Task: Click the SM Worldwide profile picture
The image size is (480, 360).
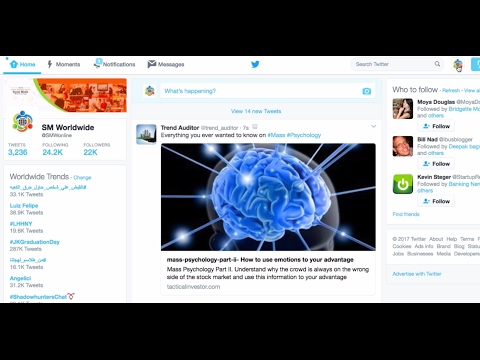Action: pos(22,121)
